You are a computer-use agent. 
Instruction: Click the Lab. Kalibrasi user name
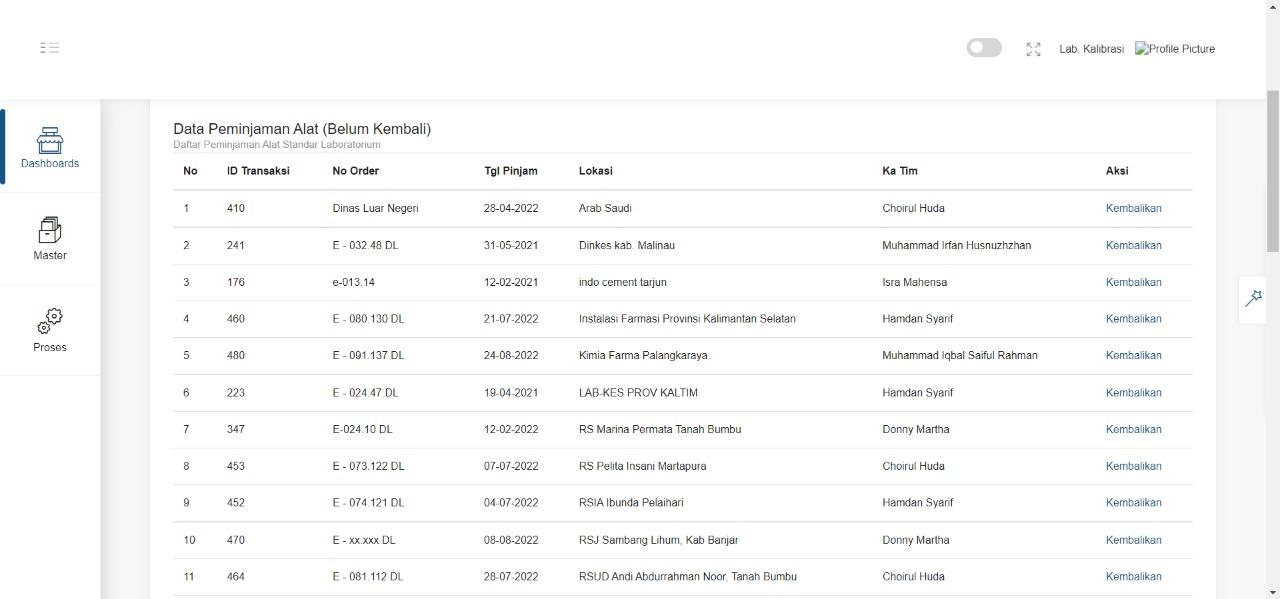(x=1091, y=49)
